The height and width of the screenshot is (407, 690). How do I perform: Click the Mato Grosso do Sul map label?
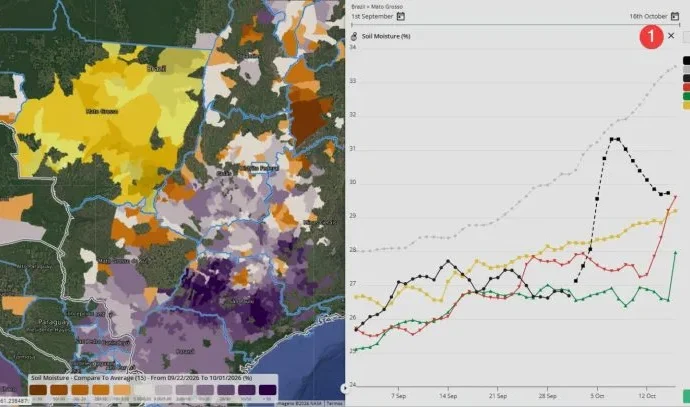[x=123, y=261]
